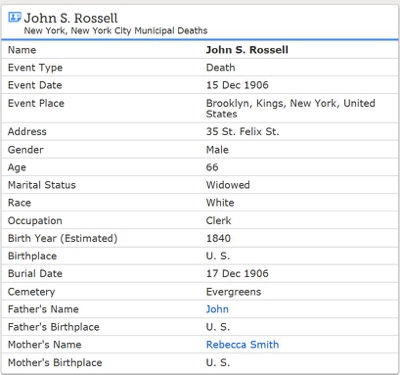Viewport: 400px width, 375px height.
Task: Click the Event Place Brooklyn, Kings value
Action: coord(290,108)
